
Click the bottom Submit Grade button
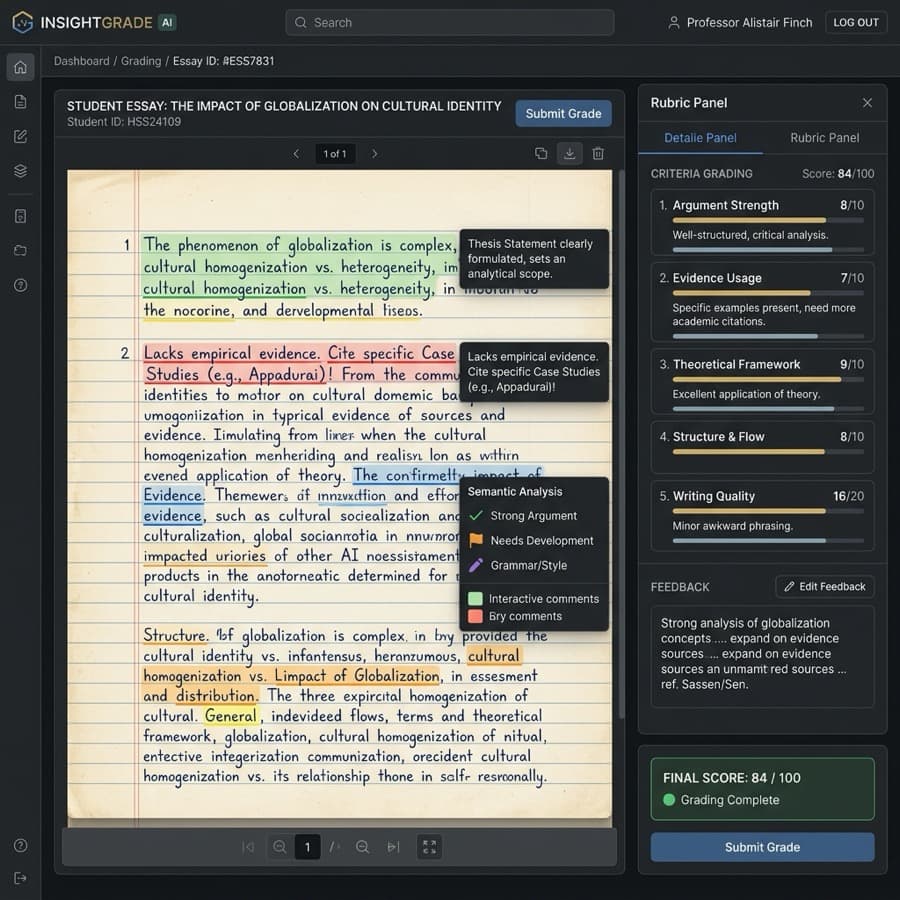762,847
